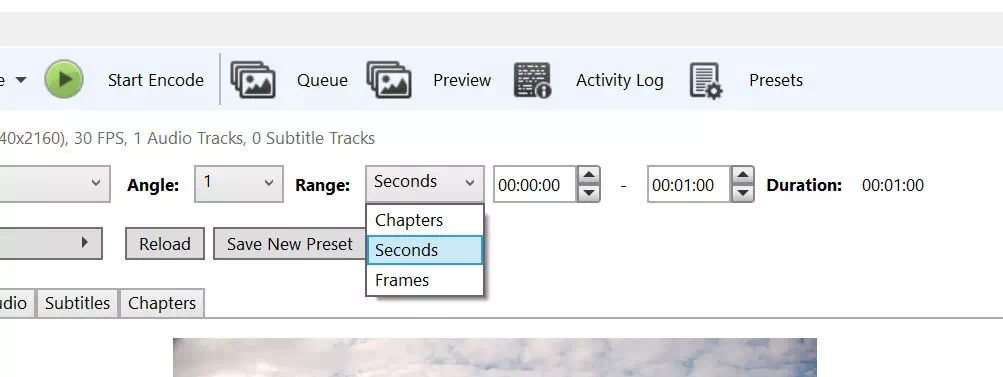Click the start time field 00:00:00

click(535, 184)
